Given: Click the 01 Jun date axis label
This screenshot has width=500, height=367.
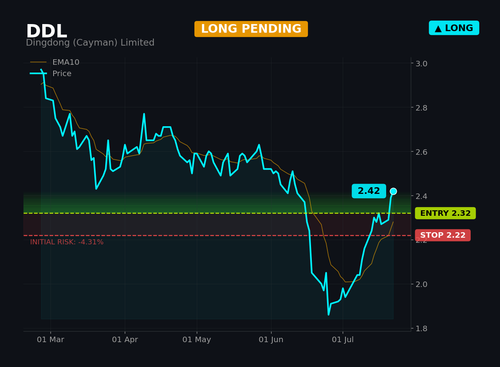Looking at the screenshot, I should 271,340.
